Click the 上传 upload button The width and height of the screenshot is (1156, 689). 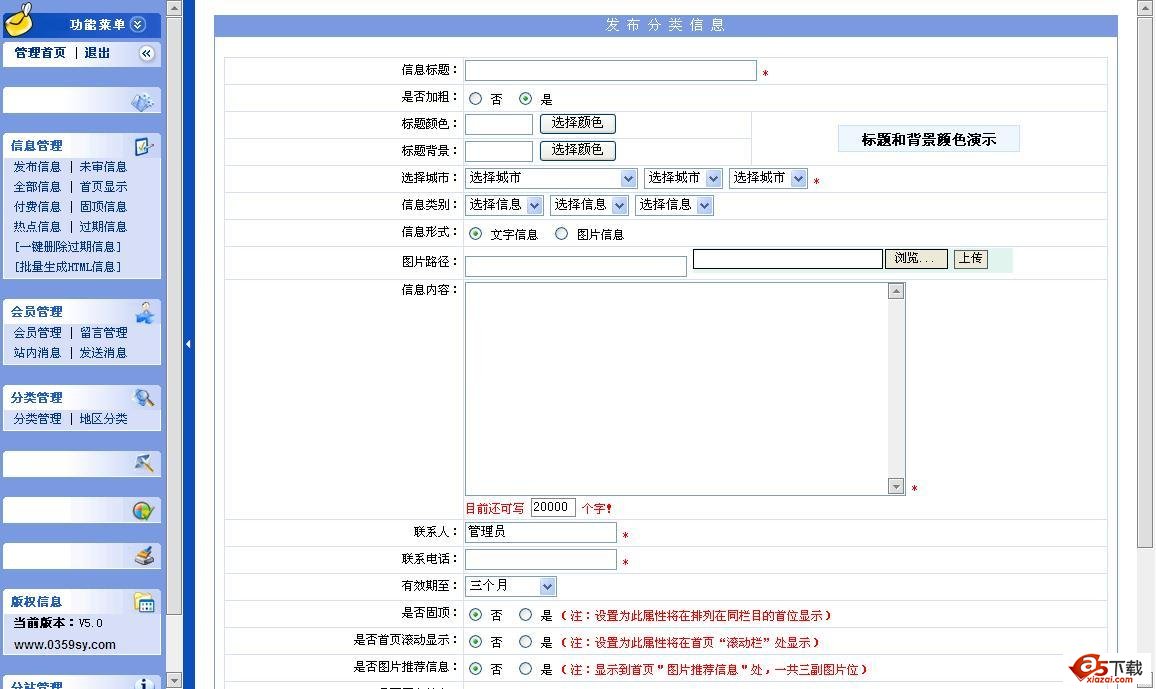(970, 259)
